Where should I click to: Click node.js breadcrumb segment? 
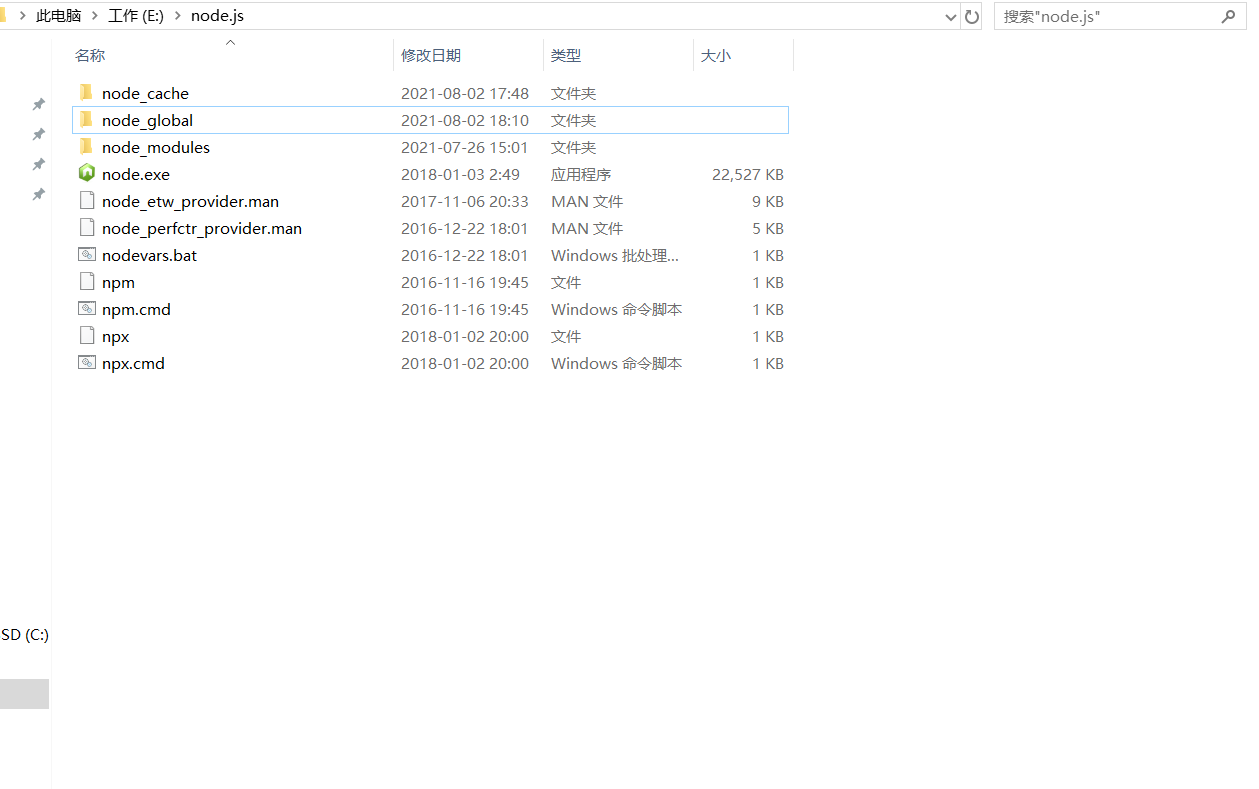tap(217, 16)
